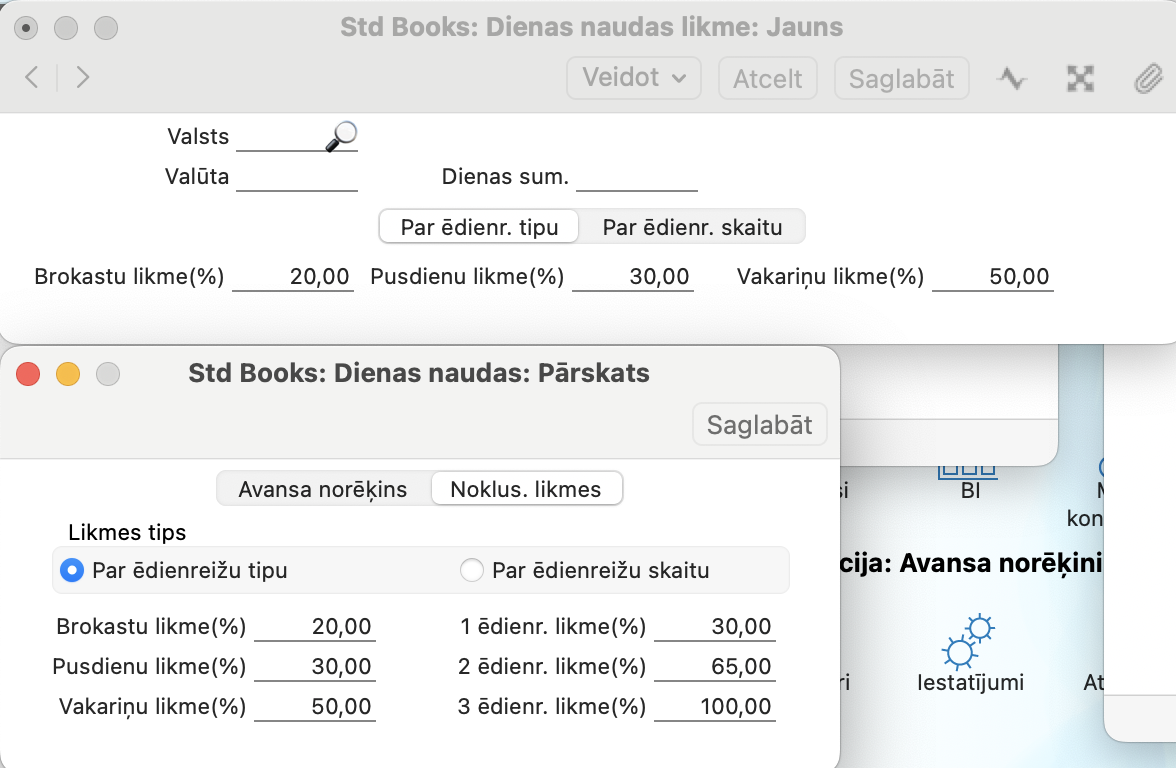The image size is (1176, 768).
Task: Select the Par ēdienreižu tipu radio button
Action: [71, 570]
